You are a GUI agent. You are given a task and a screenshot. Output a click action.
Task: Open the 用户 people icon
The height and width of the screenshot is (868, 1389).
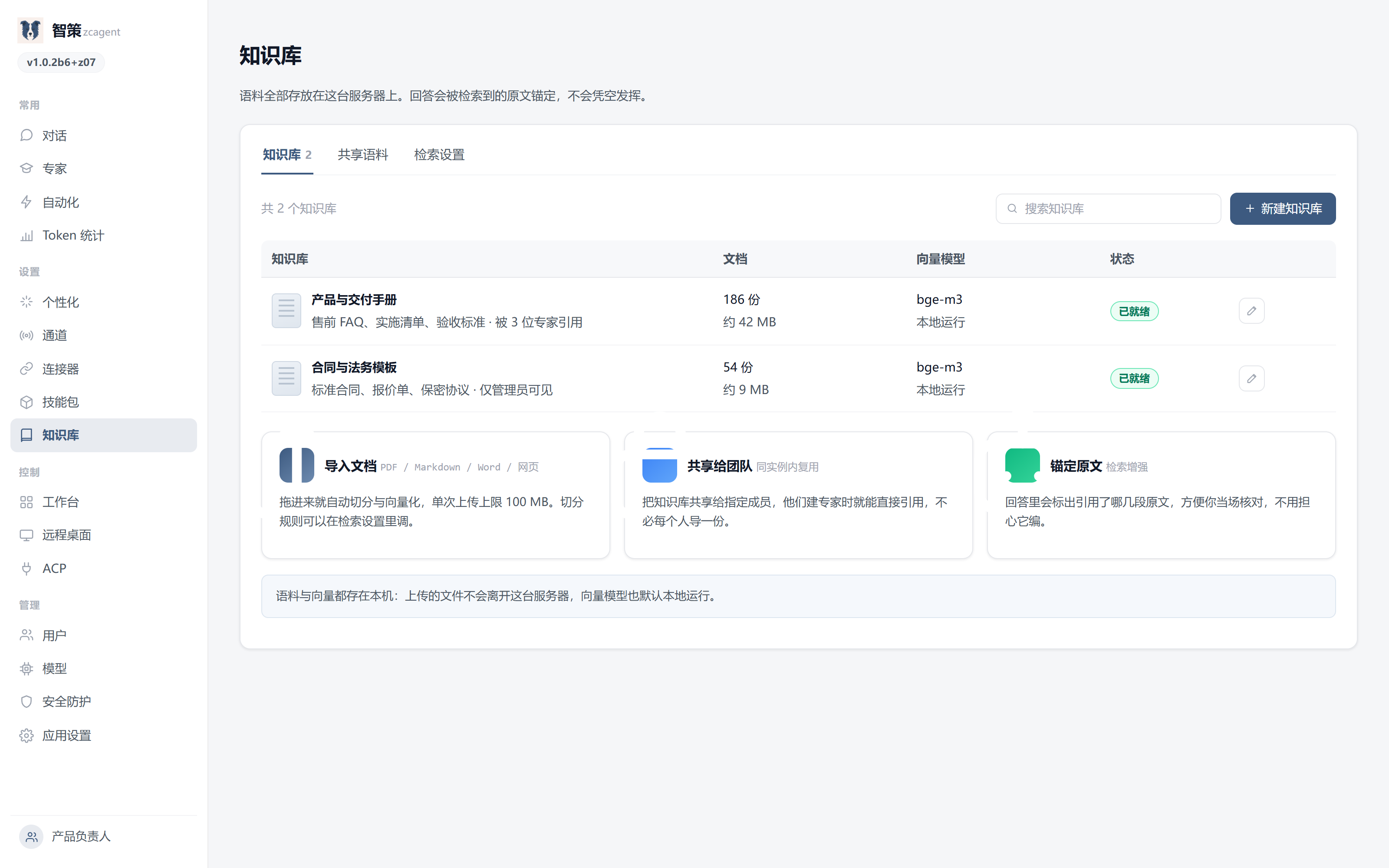pyautogui.click(x=26, y=635)
